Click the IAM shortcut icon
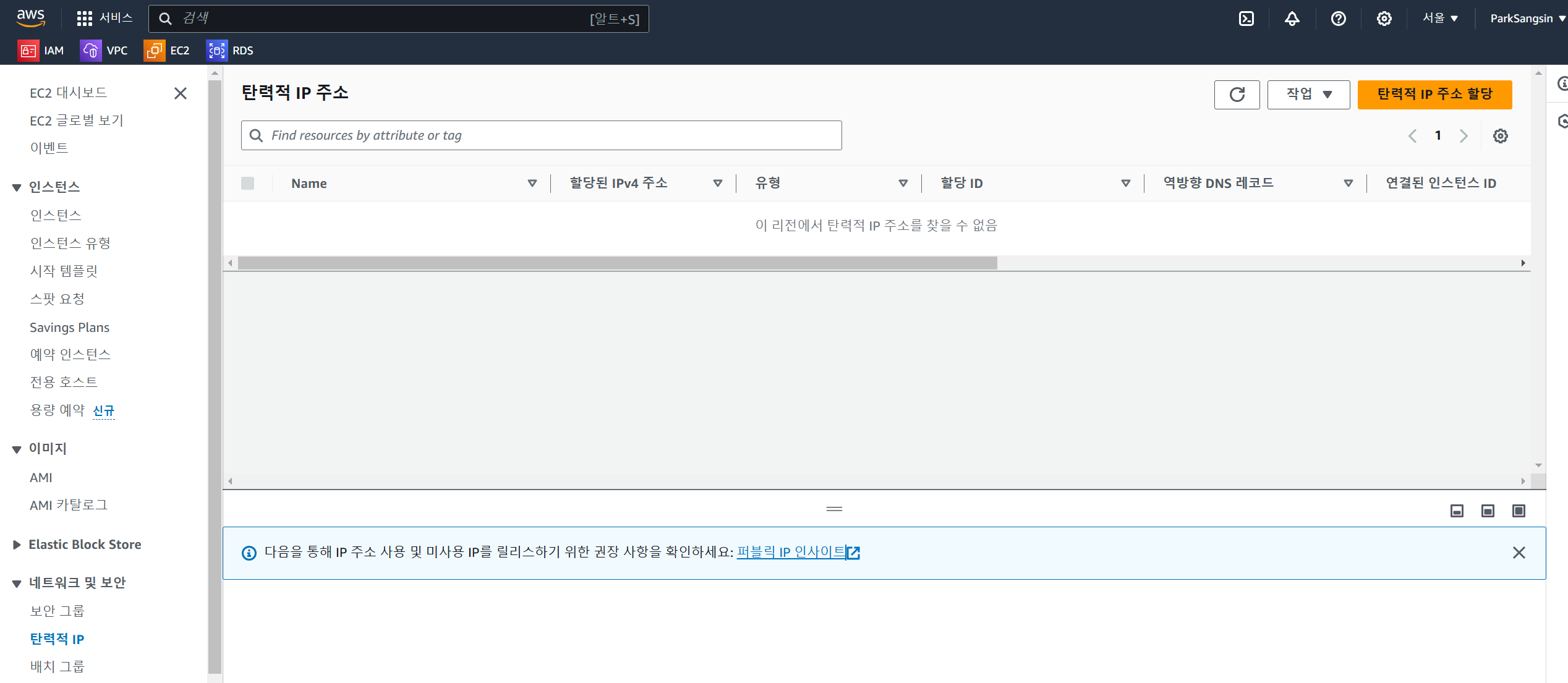 (28, 51)
